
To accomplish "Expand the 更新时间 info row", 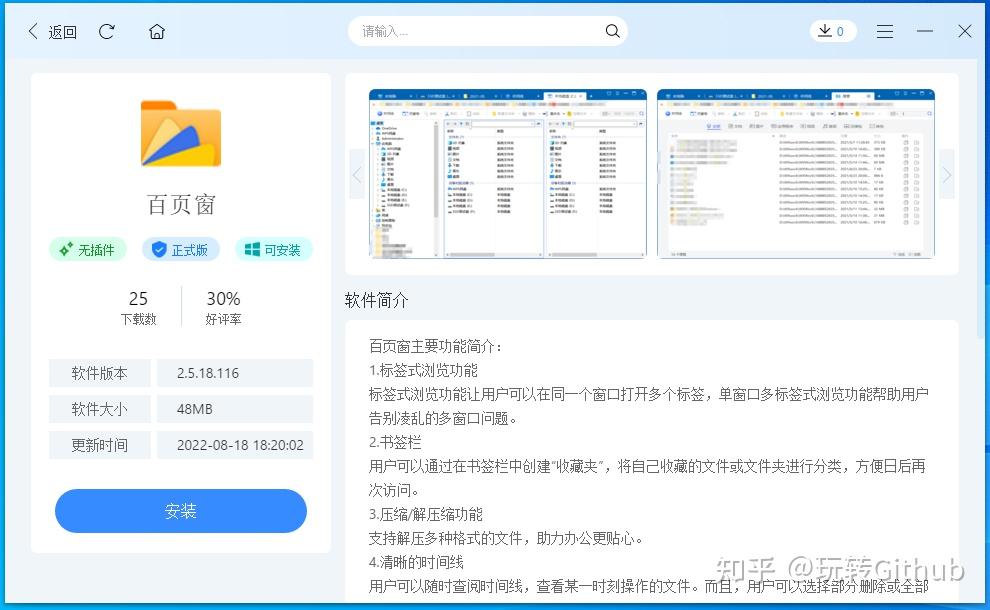I will (100, 445).
